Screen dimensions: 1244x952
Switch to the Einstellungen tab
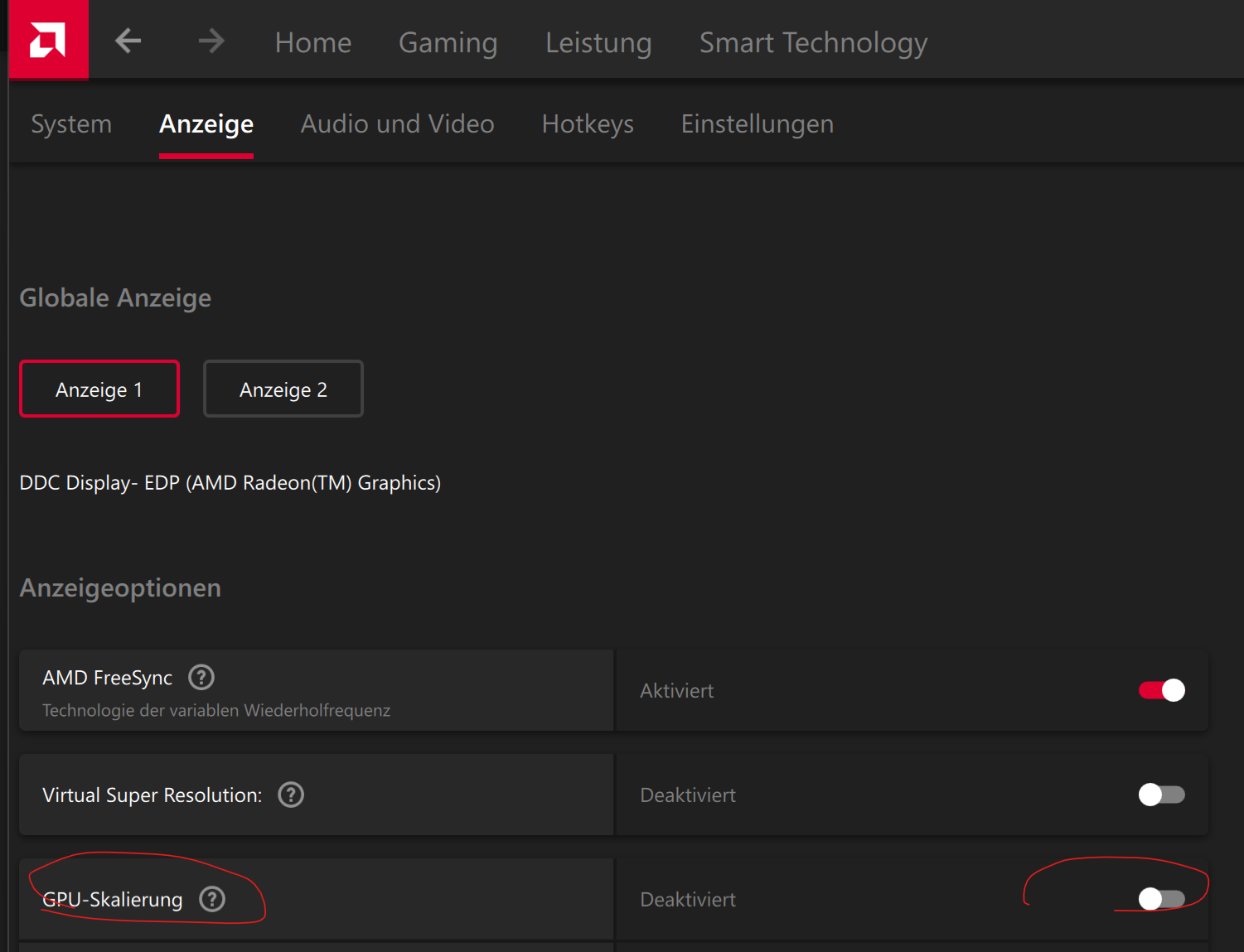tap(758, 123)
